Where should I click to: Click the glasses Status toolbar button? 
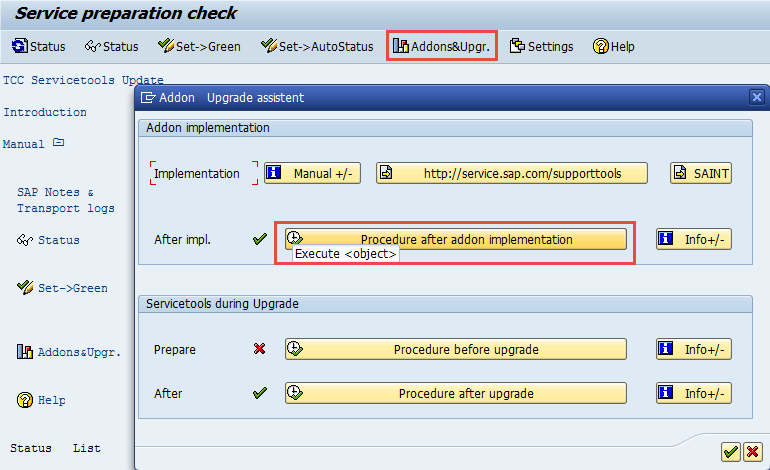tap(111, 46)
